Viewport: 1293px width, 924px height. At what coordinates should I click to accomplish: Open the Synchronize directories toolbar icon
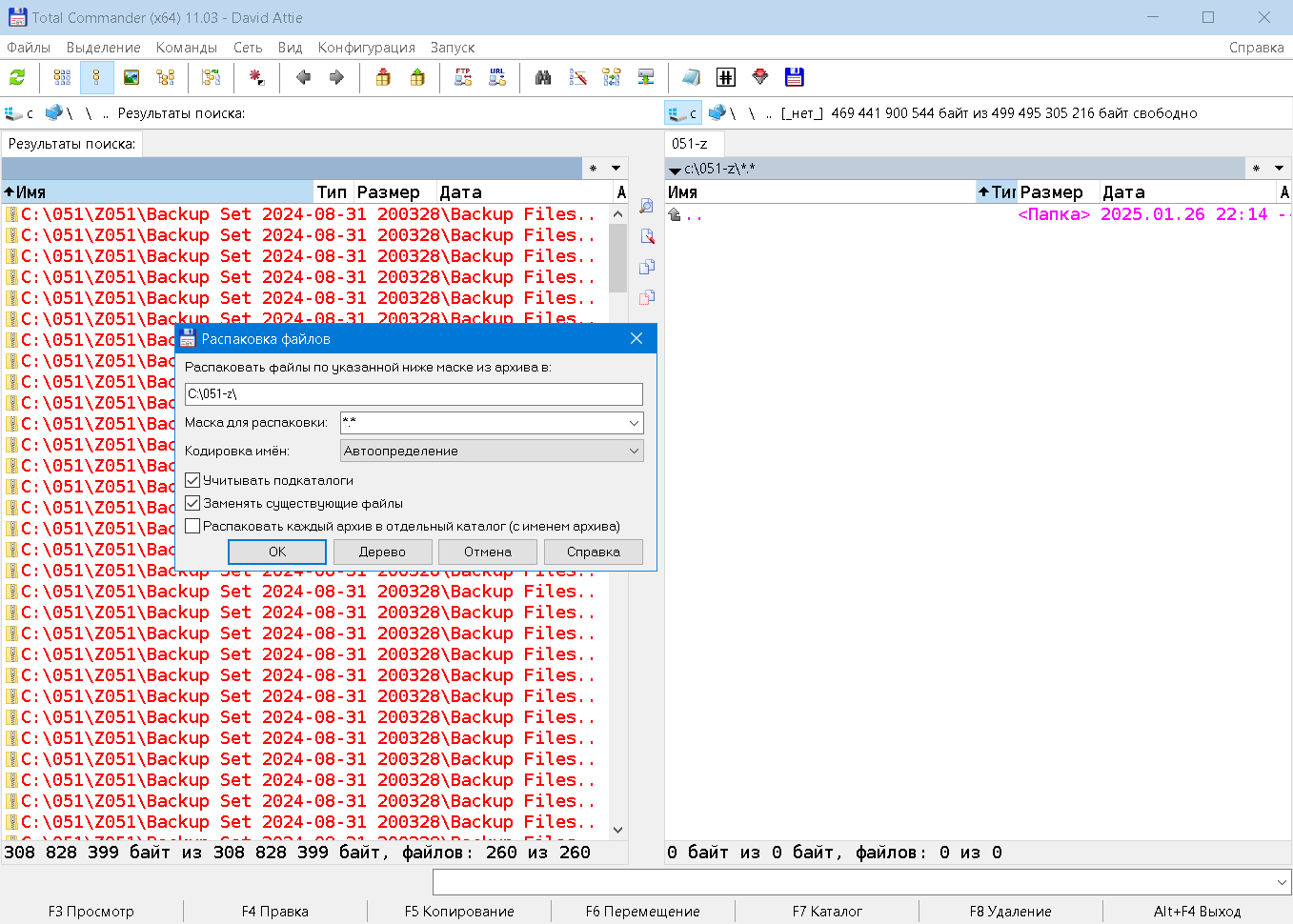point(611,77)
